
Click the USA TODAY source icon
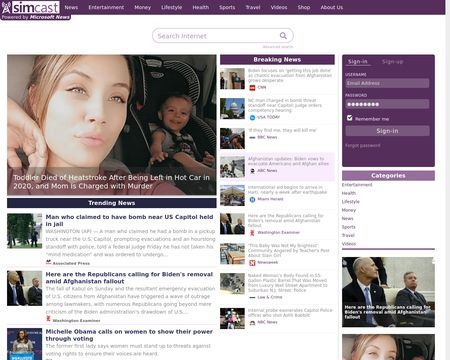click(x=252, y=118)
